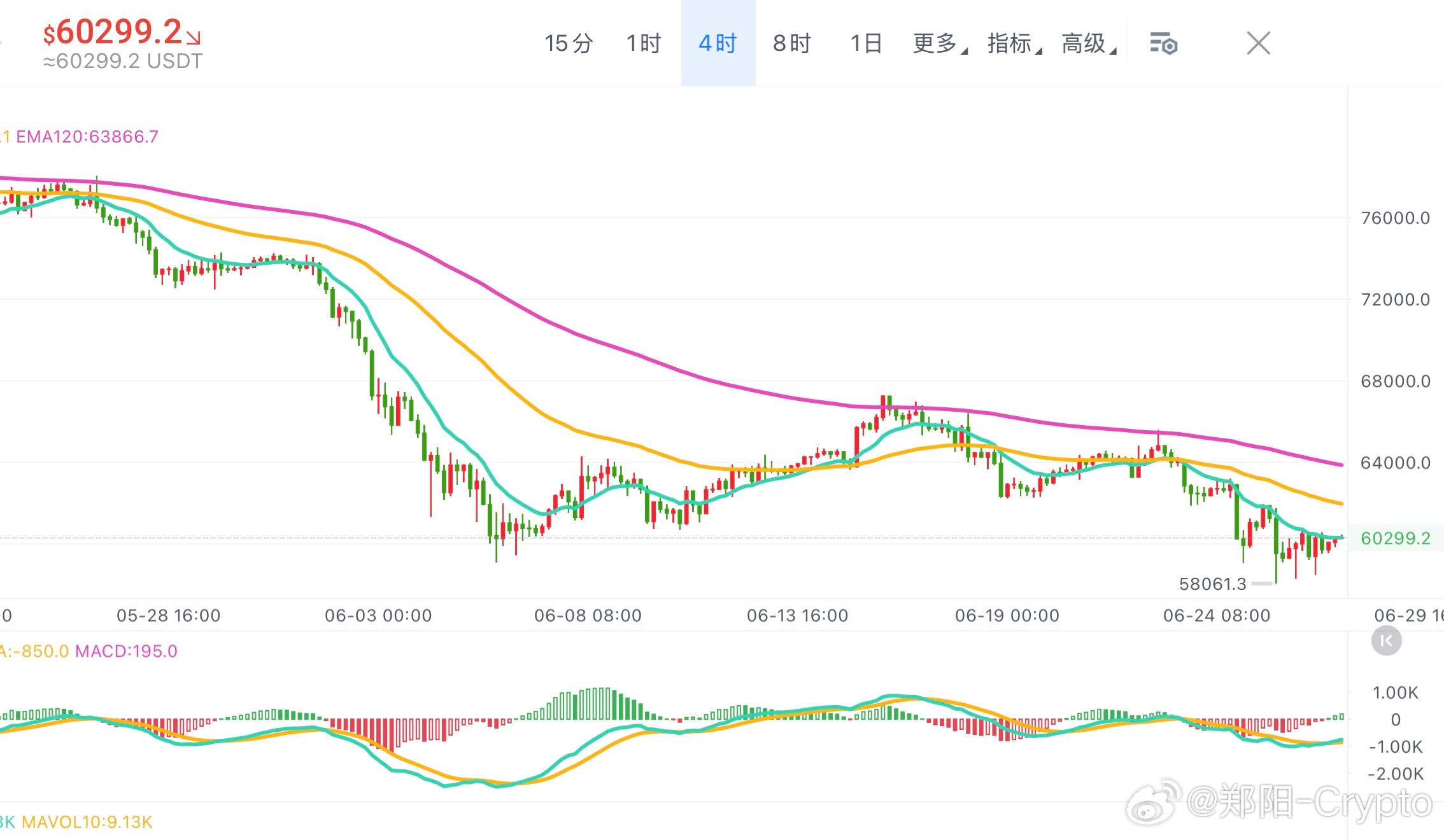Click the 1.00K MACD axis label
This screenshot has width=1444, height=840.
tap(1396, 692)
